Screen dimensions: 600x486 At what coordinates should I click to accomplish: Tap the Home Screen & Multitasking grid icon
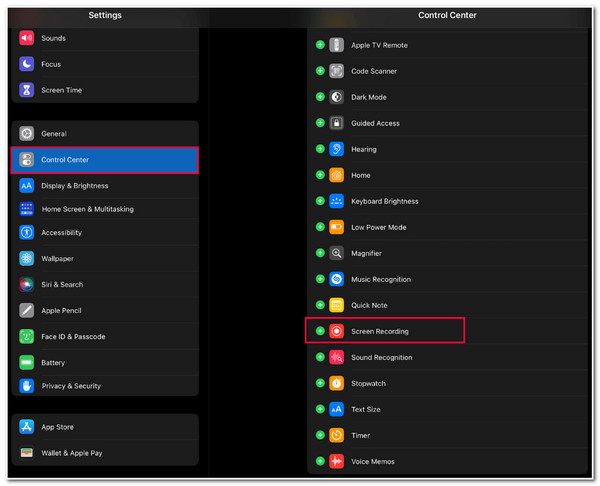(x=26, y=209)
